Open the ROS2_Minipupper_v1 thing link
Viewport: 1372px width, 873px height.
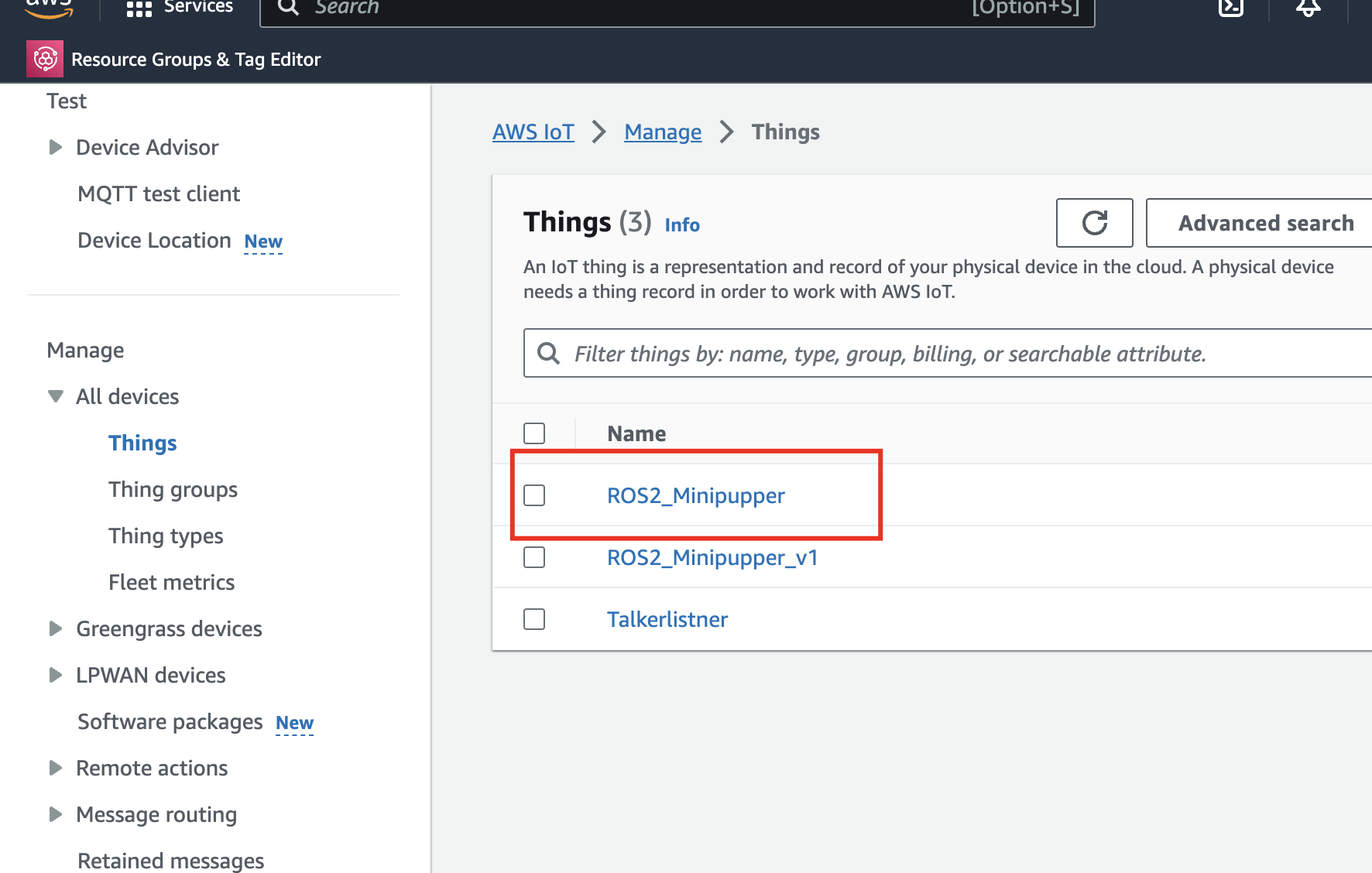pos(712,557)
